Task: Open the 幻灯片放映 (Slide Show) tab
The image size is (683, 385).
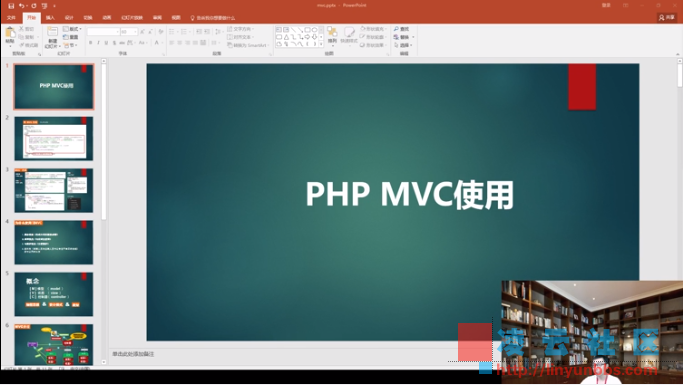Action: (132, 18)
